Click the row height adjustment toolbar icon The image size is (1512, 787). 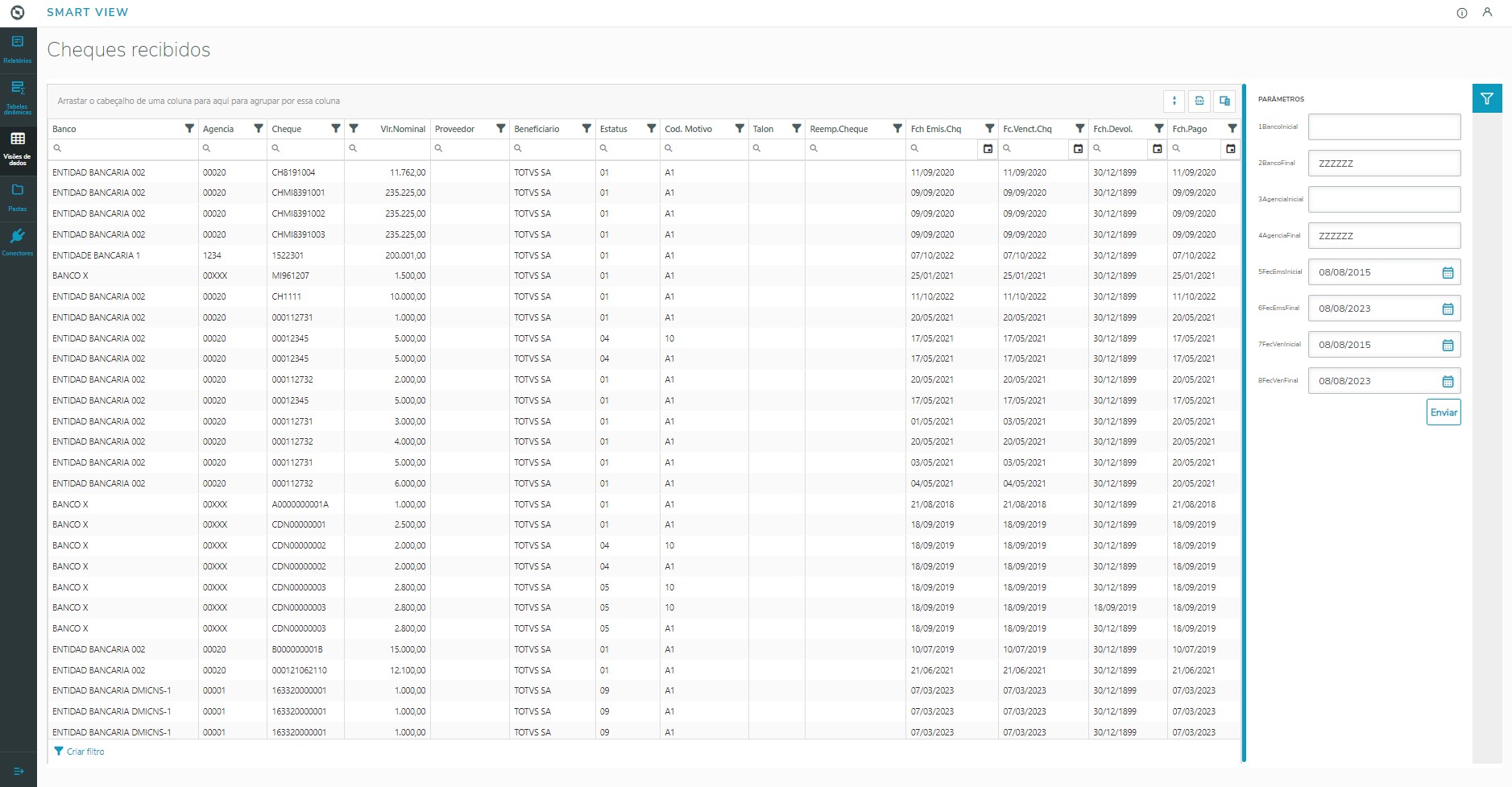(x=1174, y=101)
